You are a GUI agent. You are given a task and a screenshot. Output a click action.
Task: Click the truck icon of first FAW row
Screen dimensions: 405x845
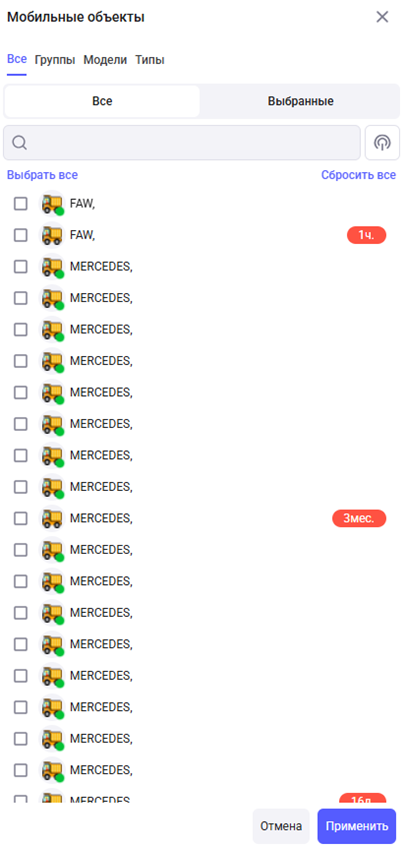52,204
